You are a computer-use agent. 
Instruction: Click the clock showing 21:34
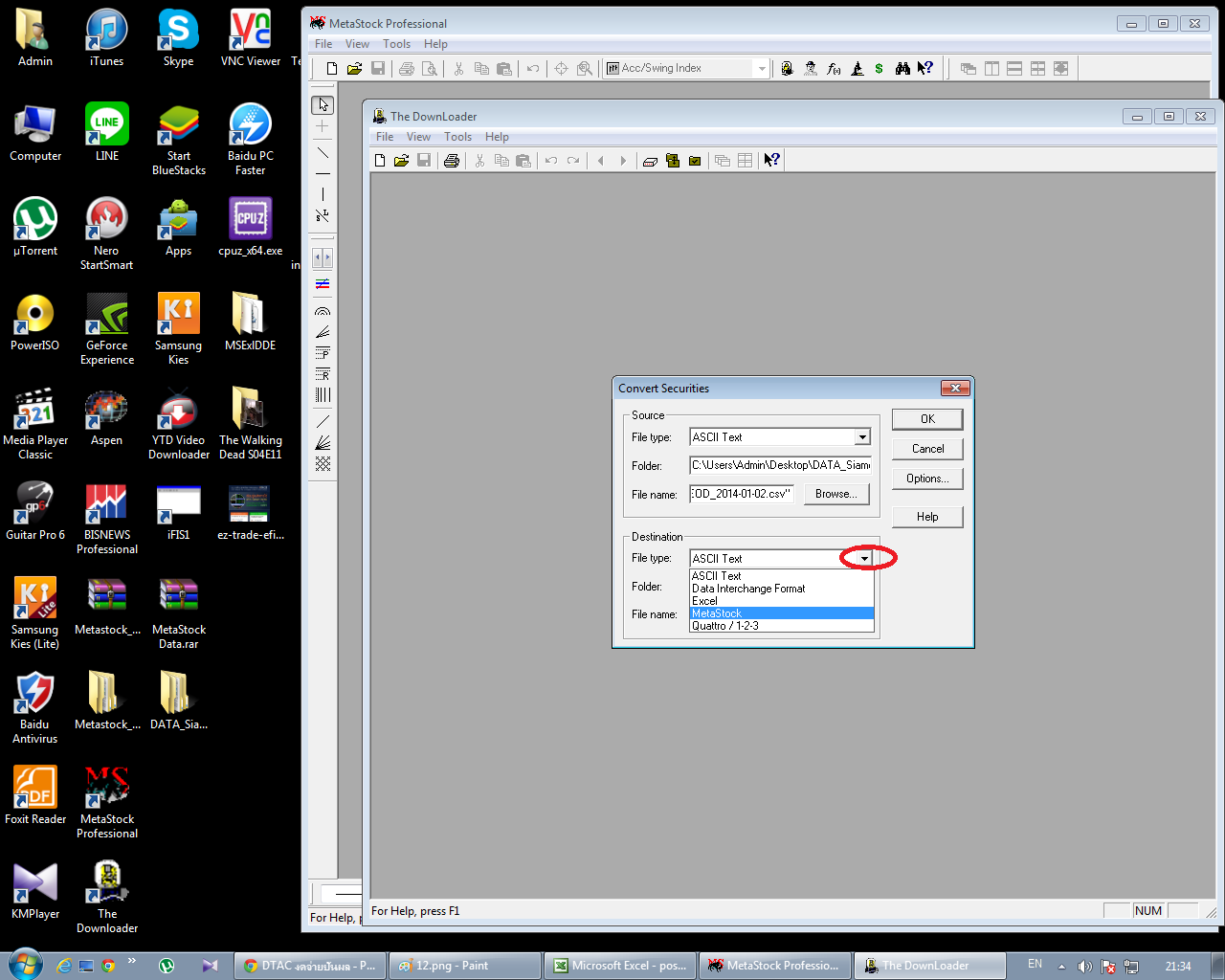pos(1178,966)
